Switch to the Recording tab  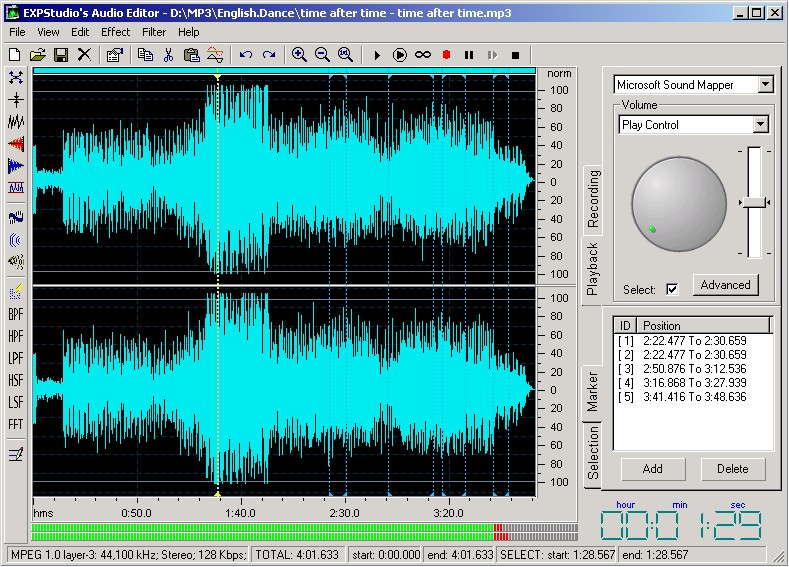point(593,199)
